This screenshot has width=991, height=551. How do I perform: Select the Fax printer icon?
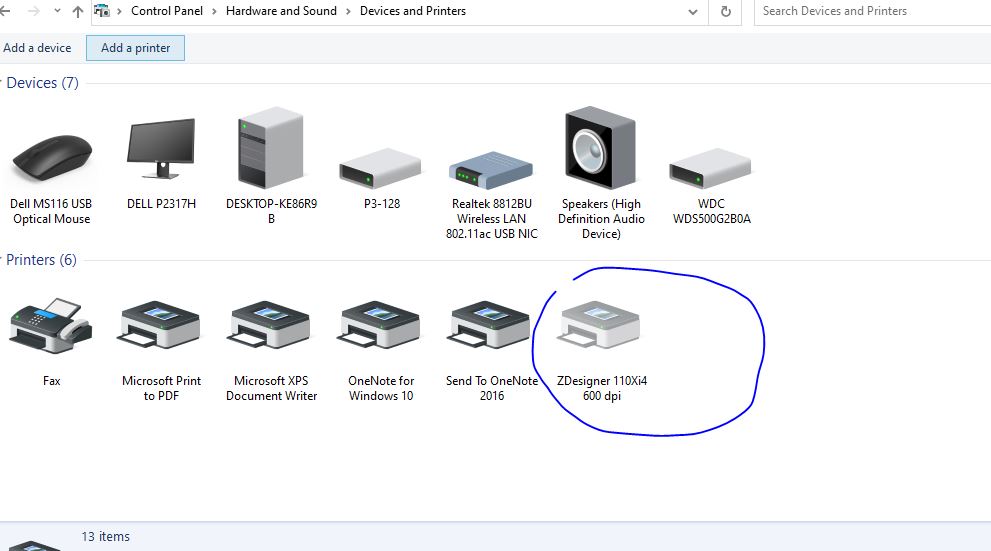click(51, 325)
